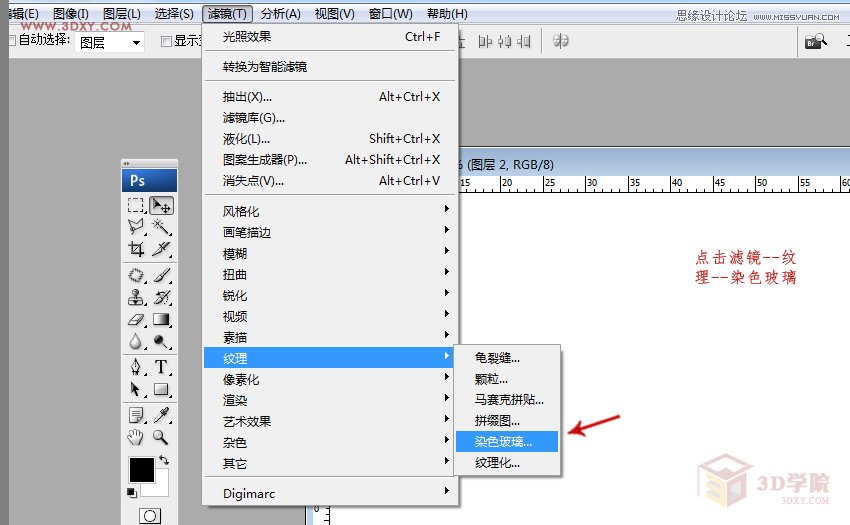Select the Pen tool
The image size is (850, 525).
click(x=136, y=367)
